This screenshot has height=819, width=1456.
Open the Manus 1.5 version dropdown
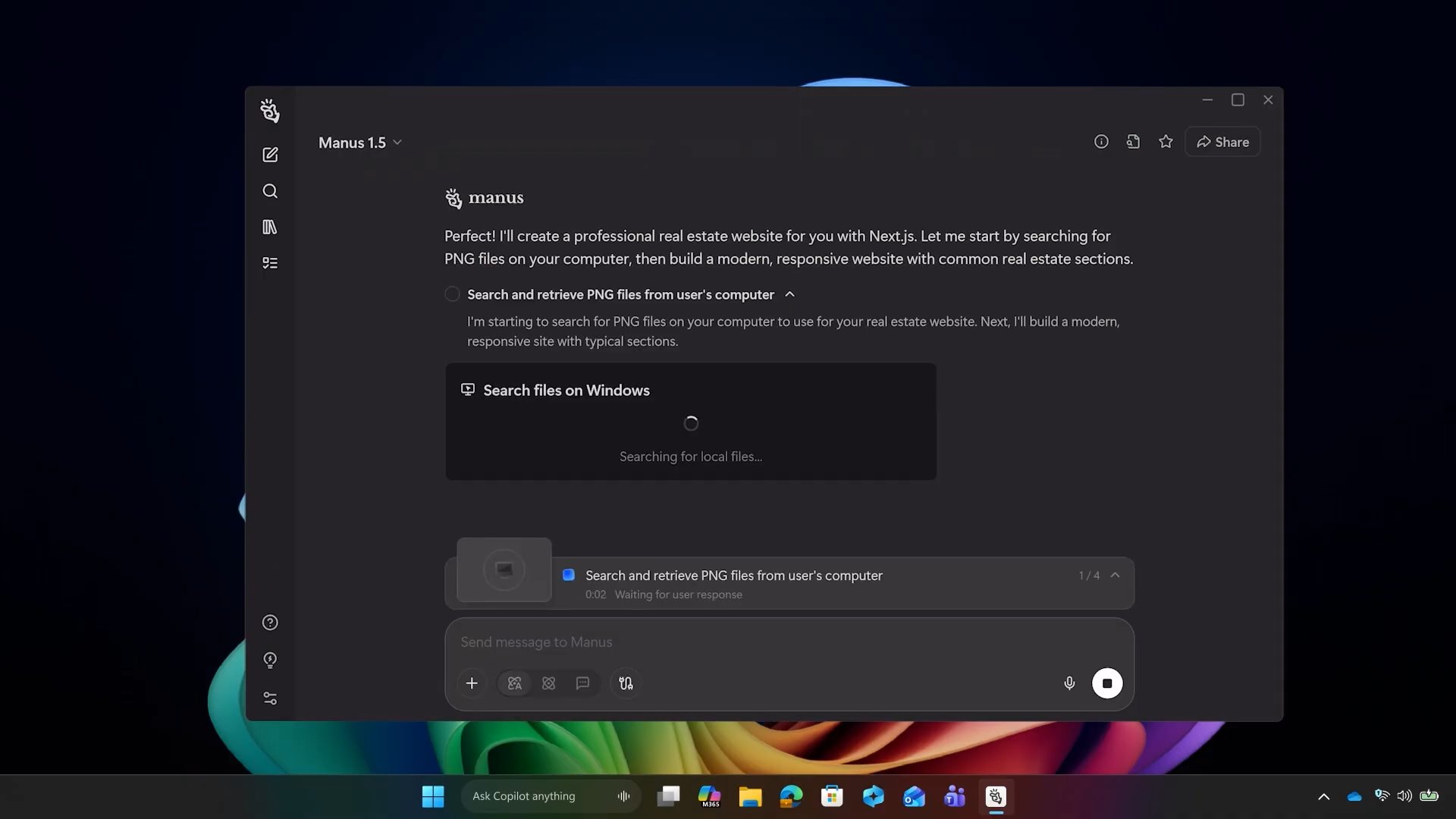pos(360,142)
